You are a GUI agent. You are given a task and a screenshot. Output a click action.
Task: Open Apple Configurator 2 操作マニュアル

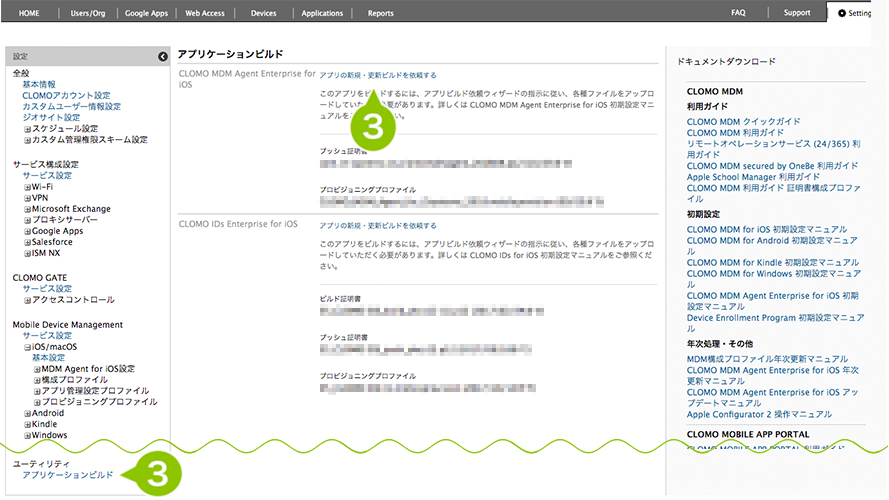[759, 415]
